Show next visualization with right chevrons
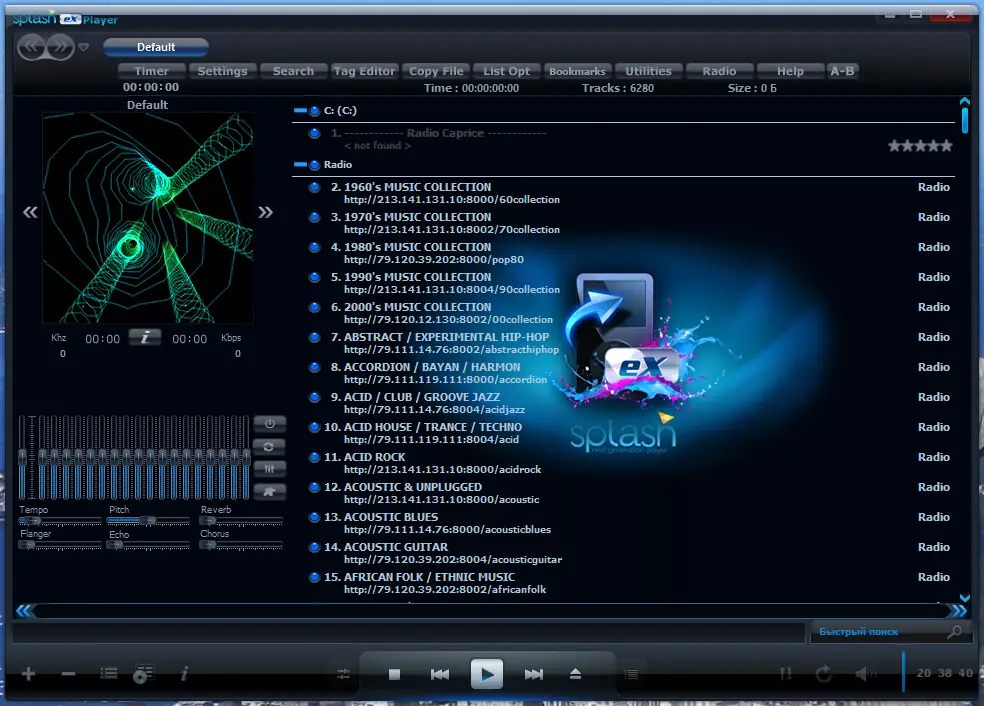Viewport: 984px width, 706px height. click(x=265, y=212)
